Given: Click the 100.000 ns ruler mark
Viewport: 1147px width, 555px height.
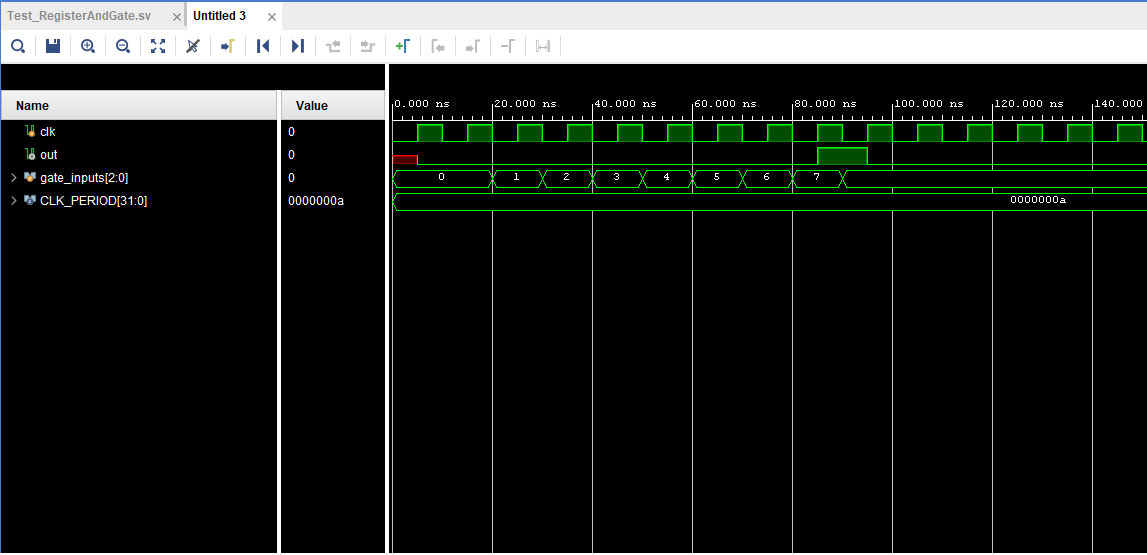Looking at the screenshot, I should click(928, 104).
